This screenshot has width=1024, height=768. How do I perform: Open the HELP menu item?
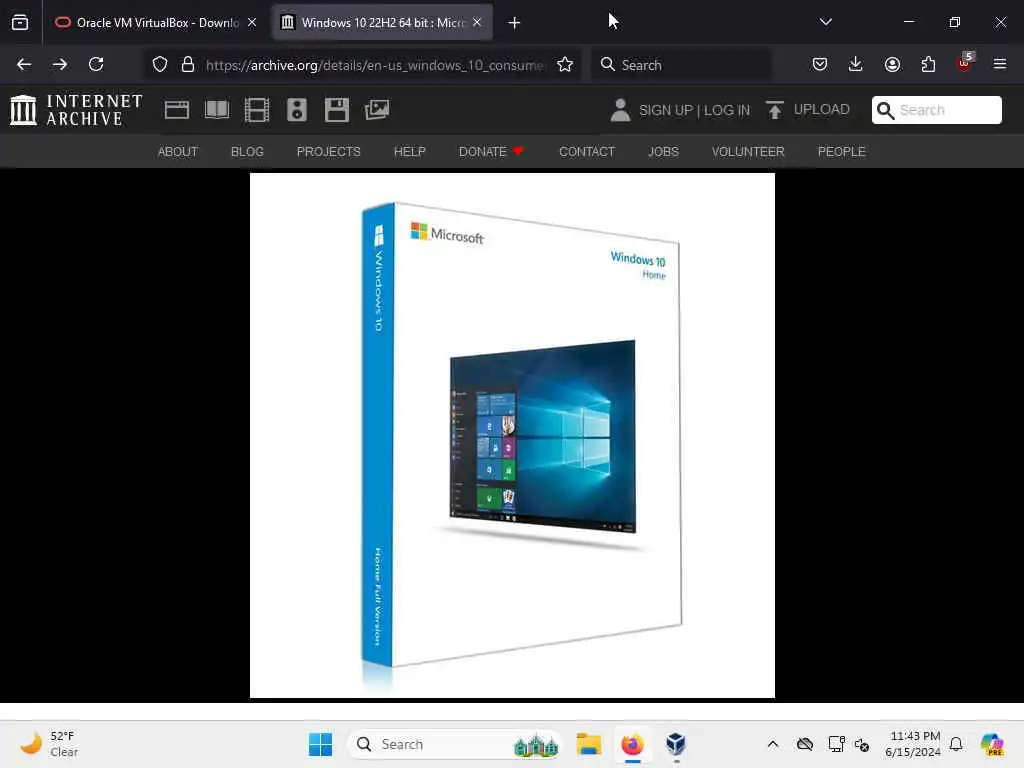409,152
